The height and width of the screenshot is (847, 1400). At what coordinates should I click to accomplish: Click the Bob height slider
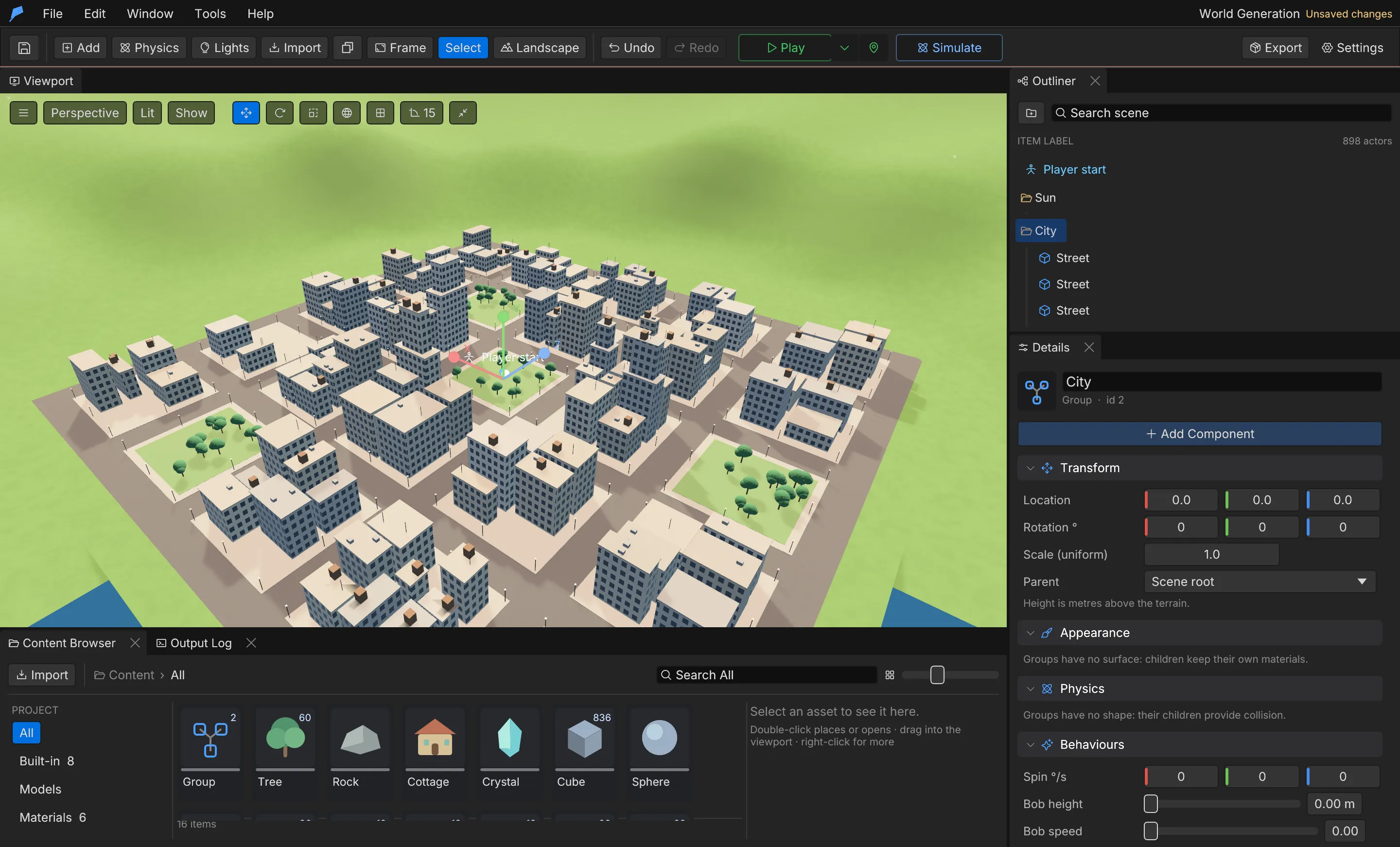click(x=1222, y=803)
